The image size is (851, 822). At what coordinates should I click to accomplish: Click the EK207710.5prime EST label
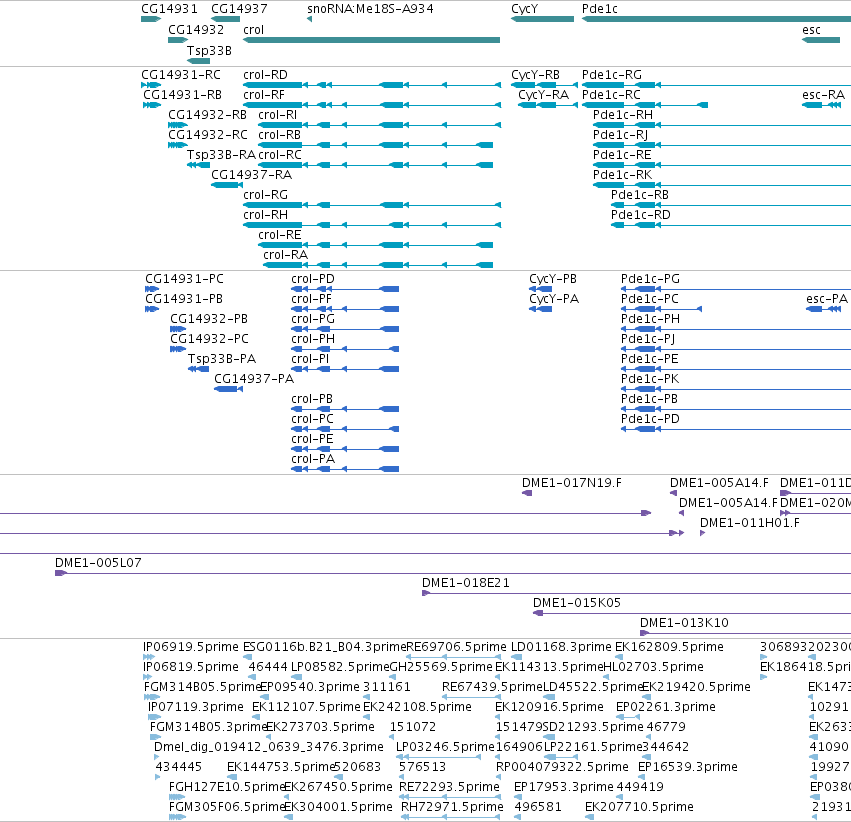pyautogui.click(x=639, y=807)
